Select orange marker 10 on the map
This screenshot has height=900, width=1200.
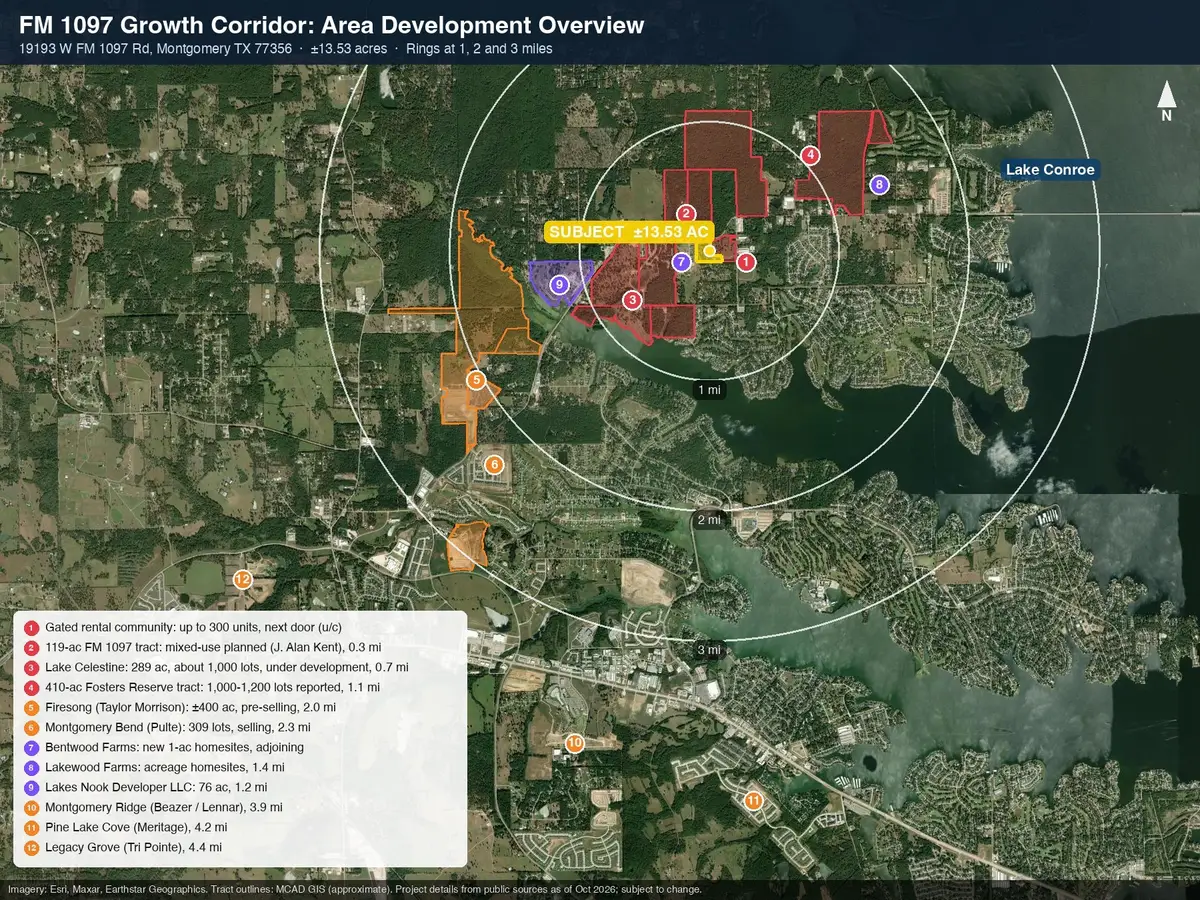pos(574,743)
